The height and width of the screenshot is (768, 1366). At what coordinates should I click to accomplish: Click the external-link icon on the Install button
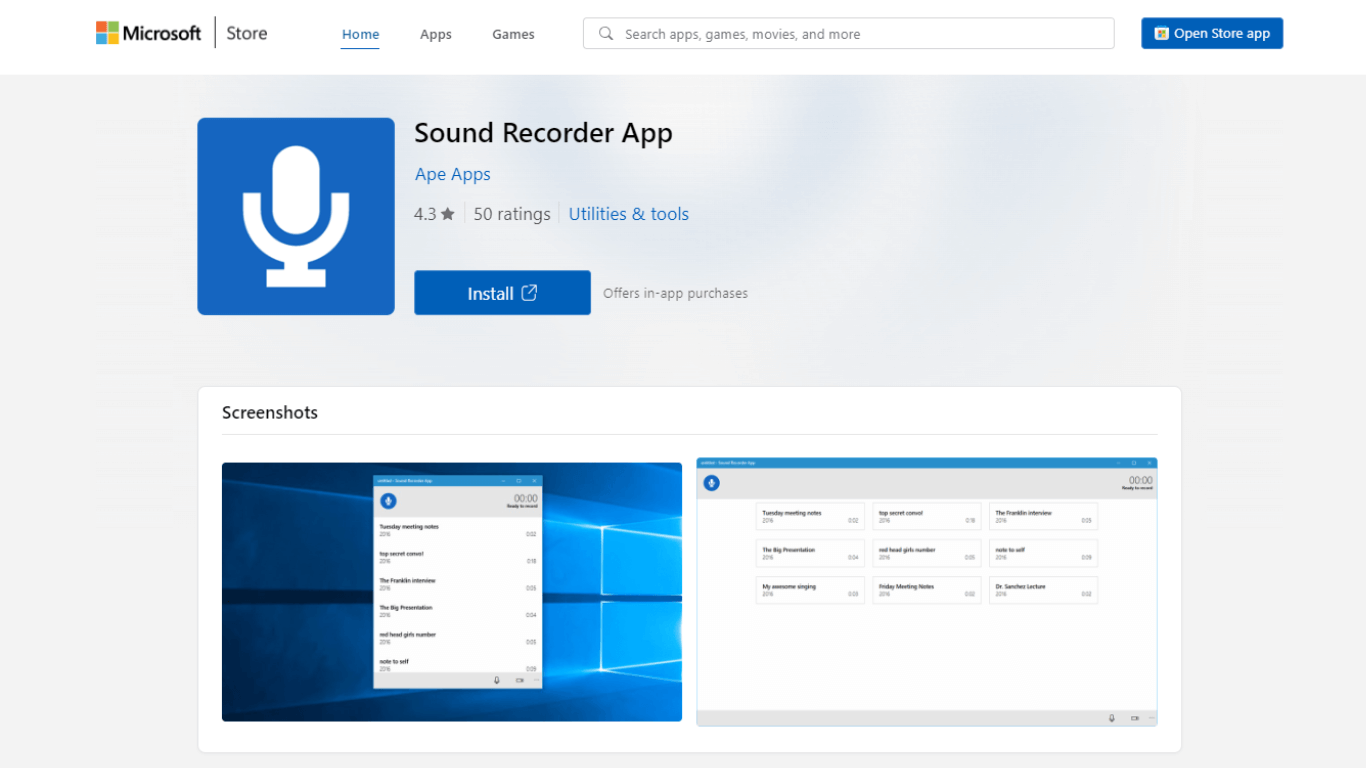coord(529,293)
